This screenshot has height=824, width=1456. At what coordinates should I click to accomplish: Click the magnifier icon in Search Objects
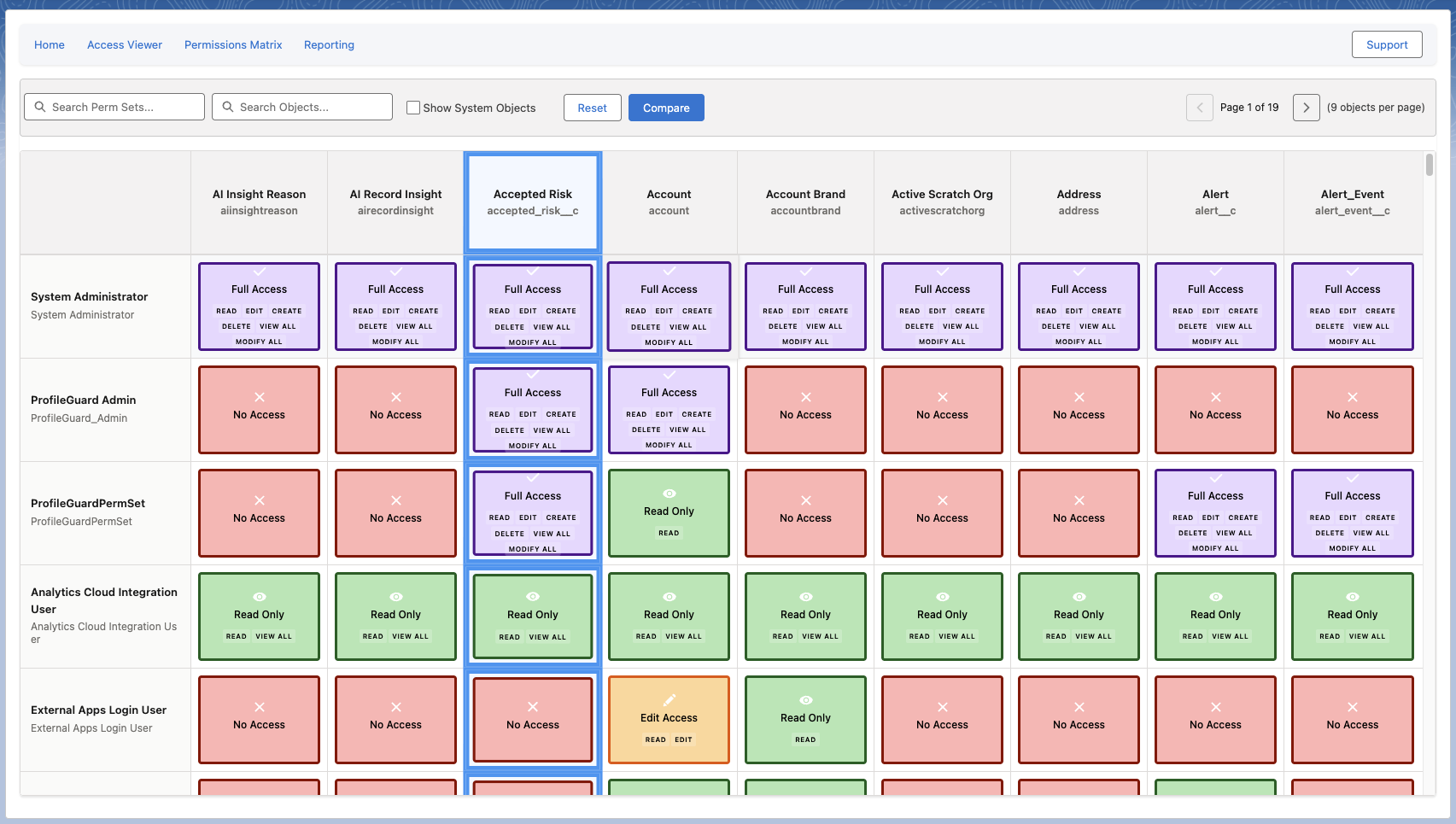click(x=228, y=107)
